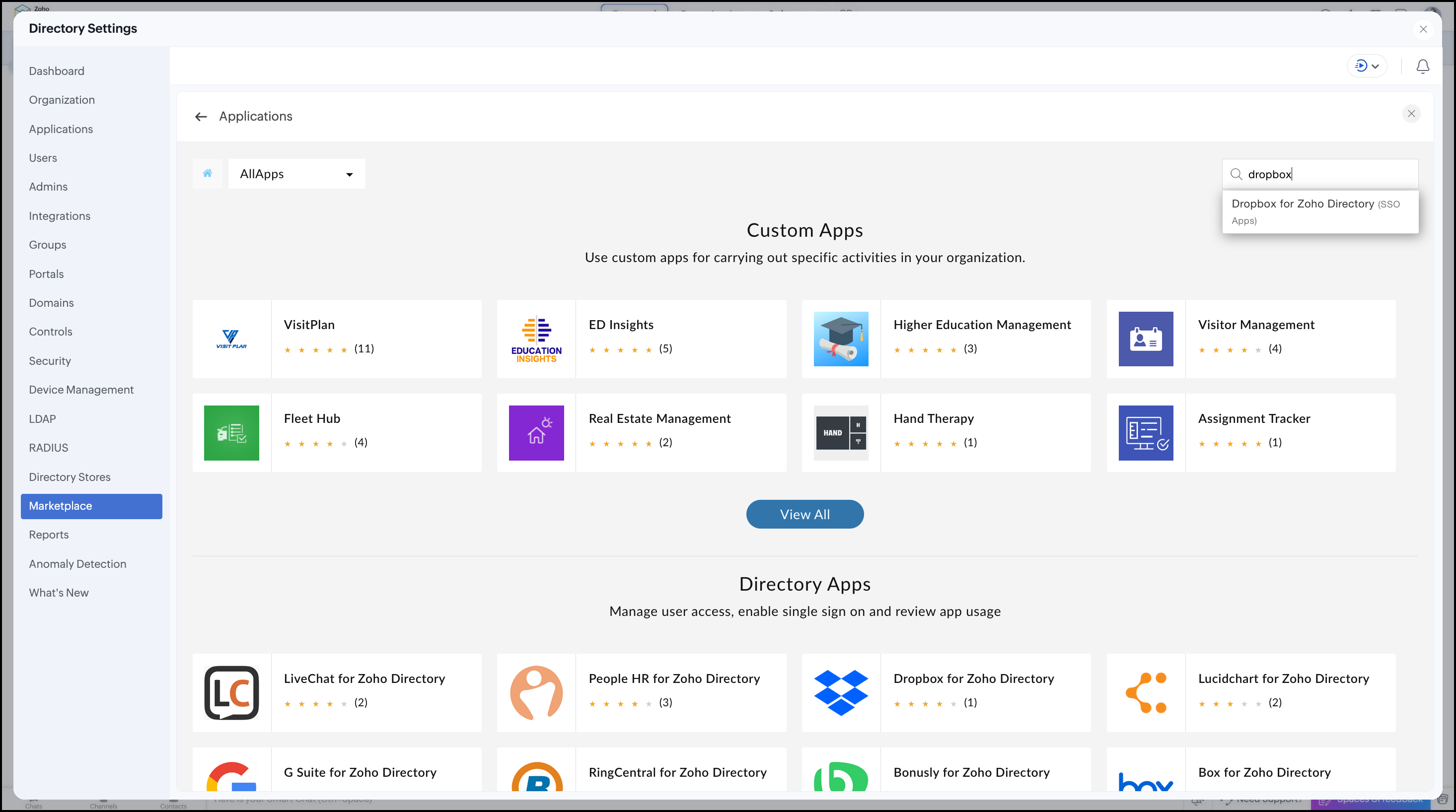Close the Applications panel with X
Image resolution: width=1456 pixels, height=812 pixels.
click(1411, 114)
